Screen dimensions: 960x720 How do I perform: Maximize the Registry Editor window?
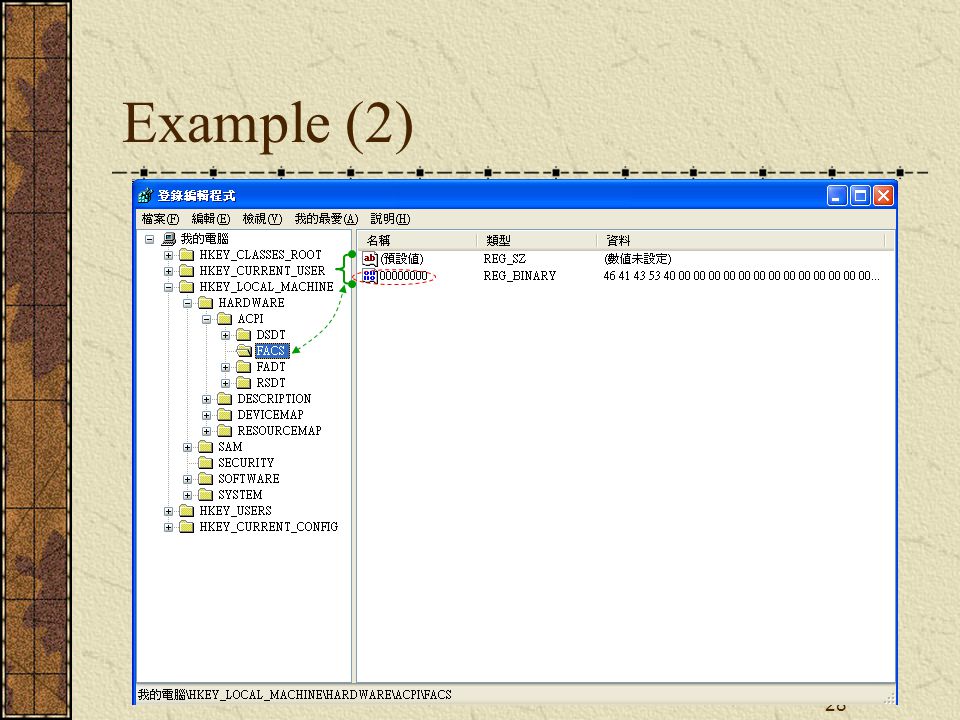pyautogui.click(x=860, y=196)
